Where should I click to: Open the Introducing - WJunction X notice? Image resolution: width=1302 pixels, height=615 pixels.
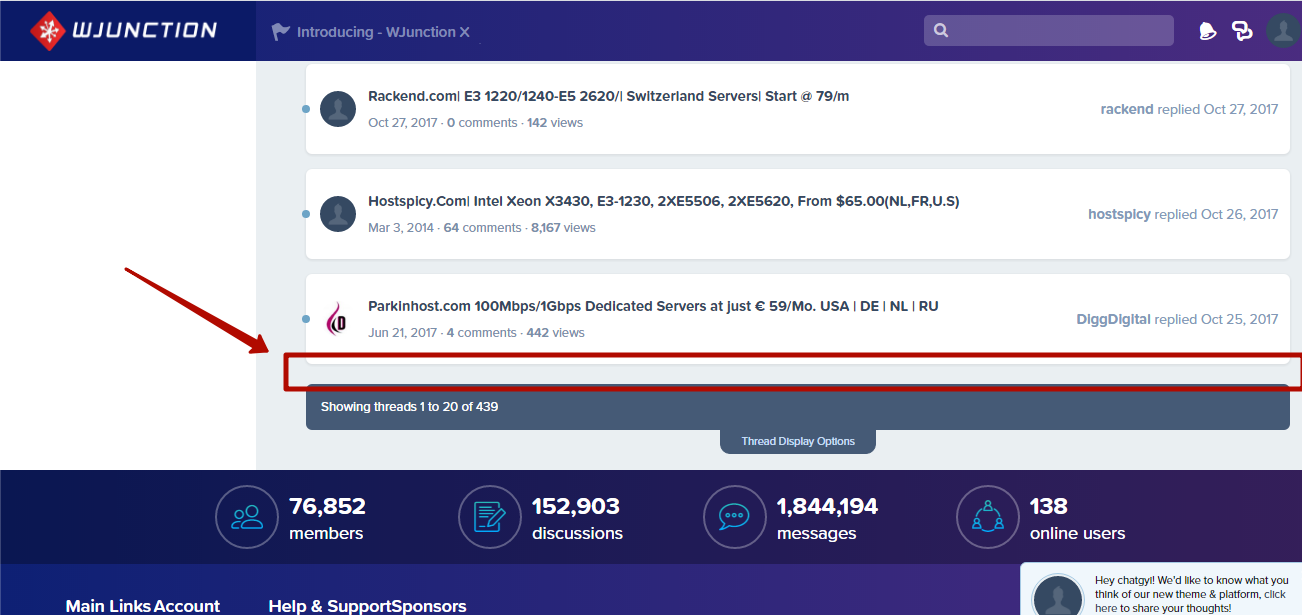coord(382,32)
